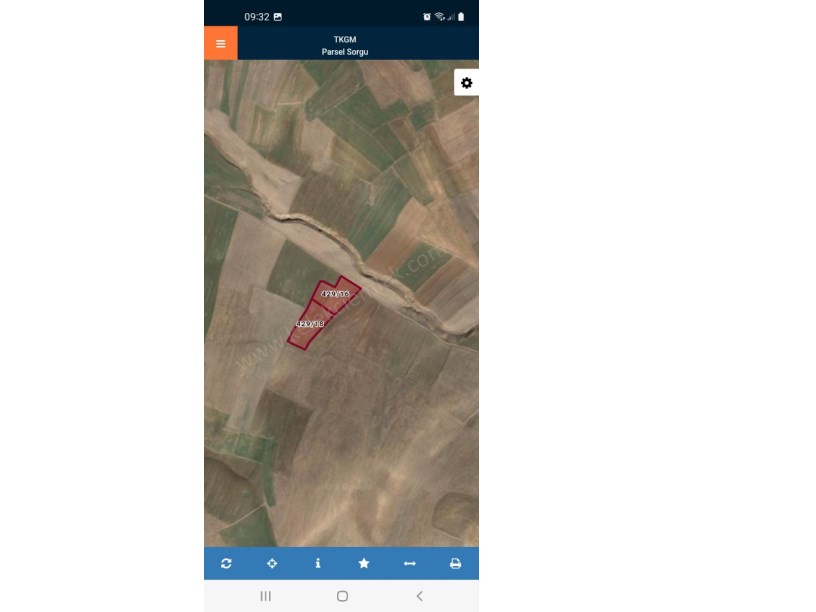Tap the Android home button

tap(342, 596)
